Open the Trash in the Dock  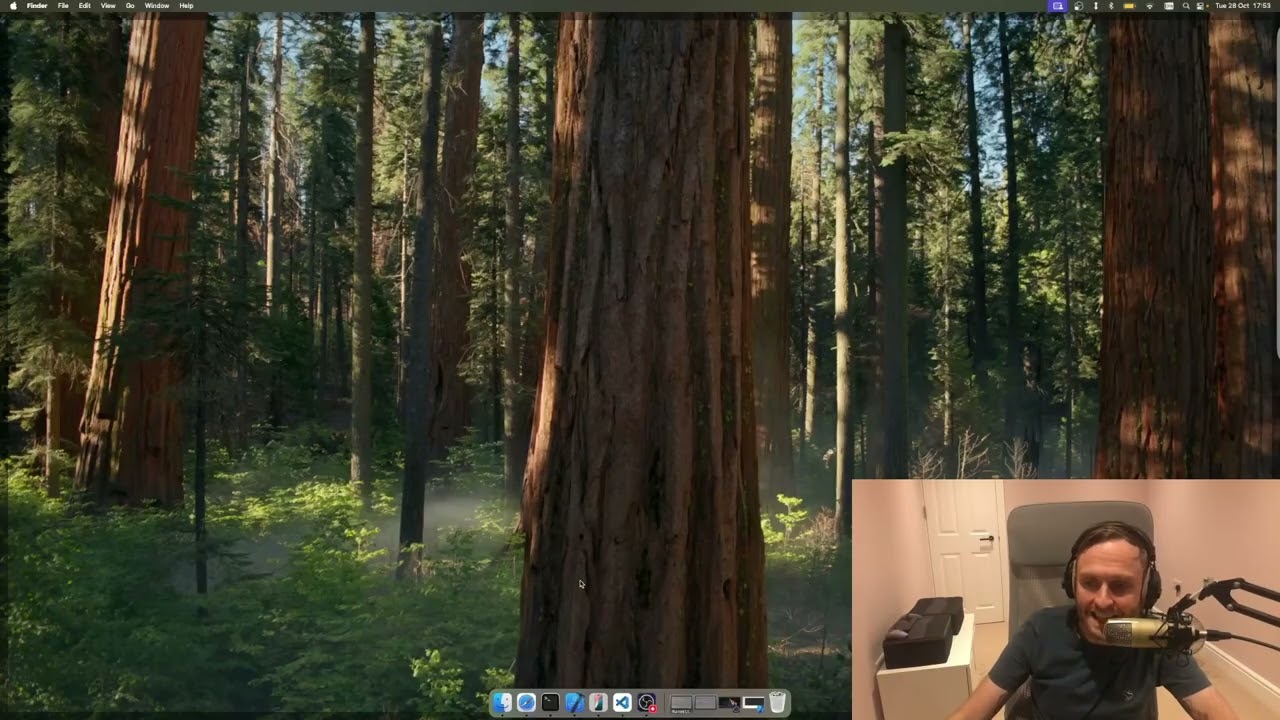coord(777,703)
